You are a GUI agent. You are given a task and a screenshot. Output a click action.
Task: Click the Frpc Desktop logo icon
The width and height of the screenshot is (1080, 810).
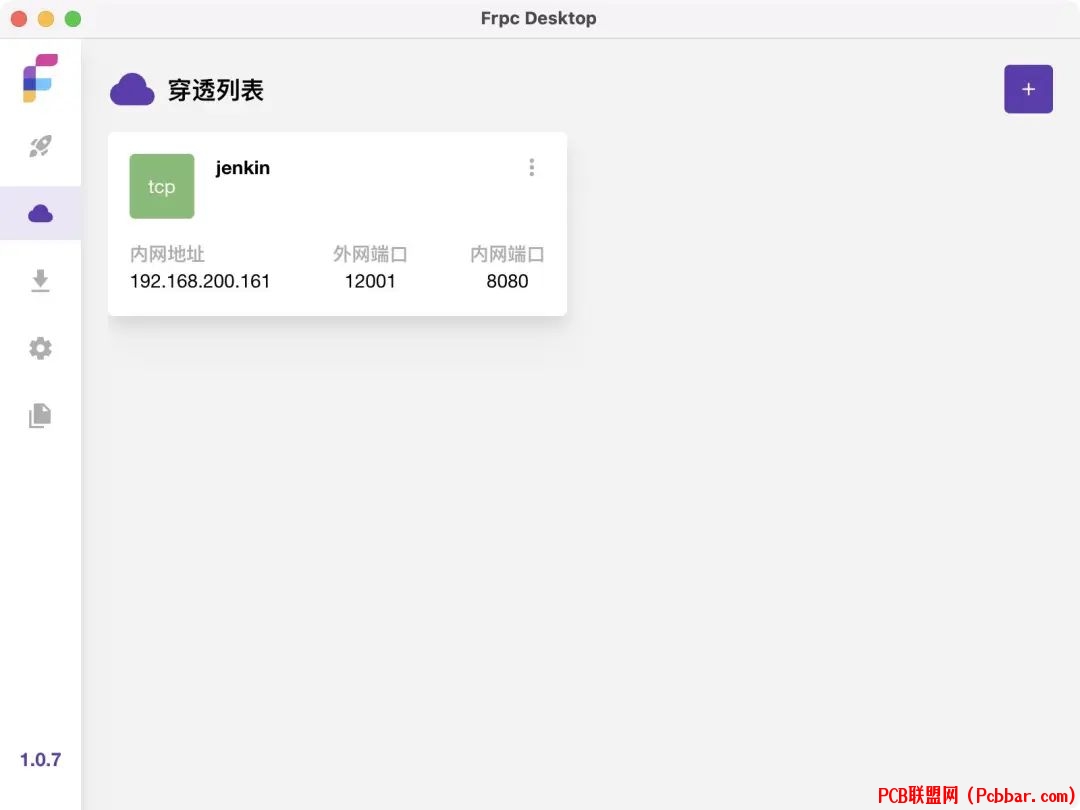pos(40,78)
